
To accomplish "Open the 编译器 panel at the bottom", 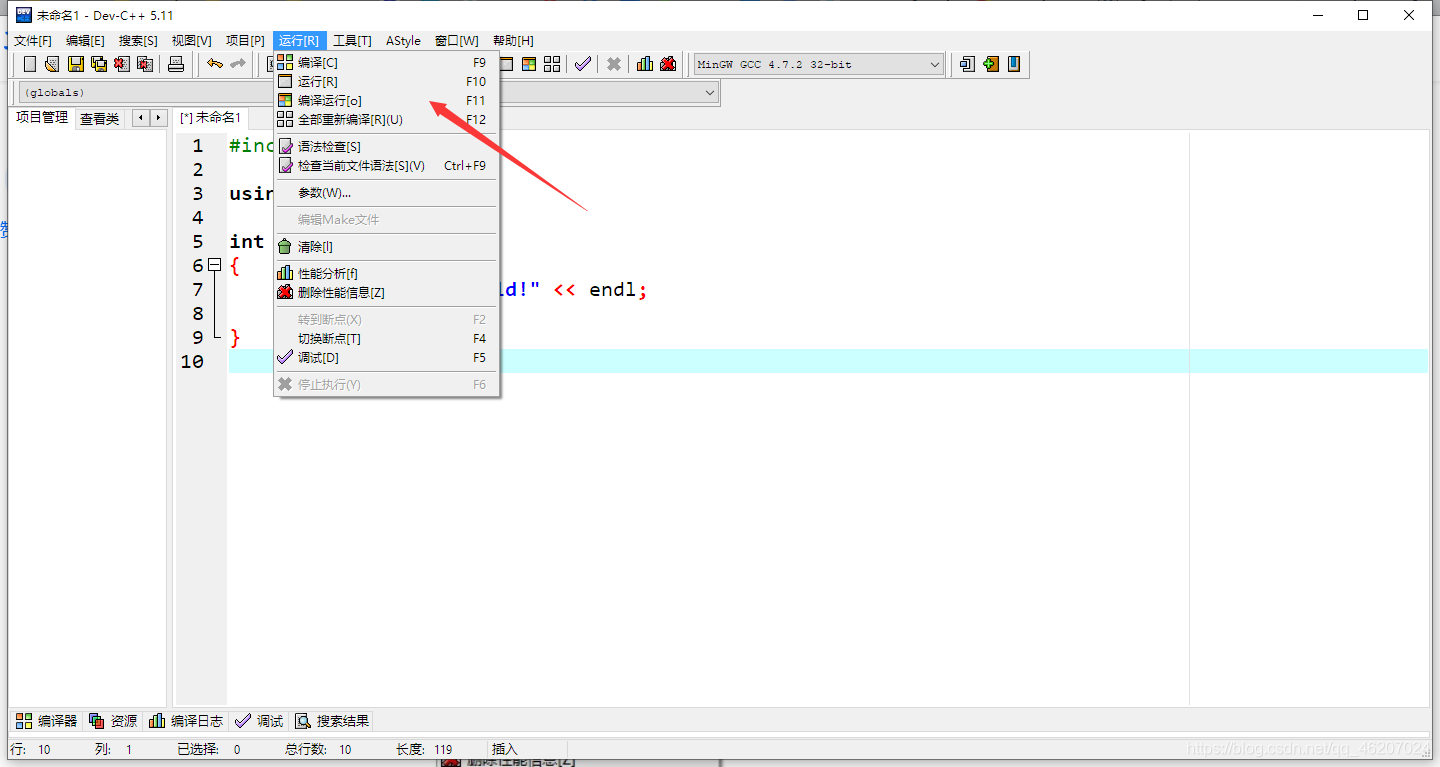I will 46,720.
